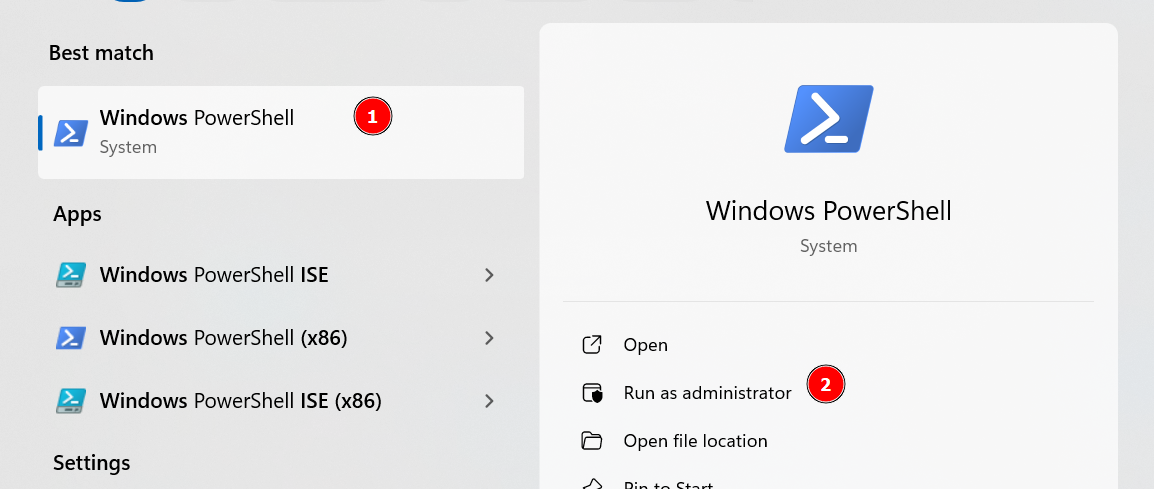Select the Windows PowerShell best match text

197,118
